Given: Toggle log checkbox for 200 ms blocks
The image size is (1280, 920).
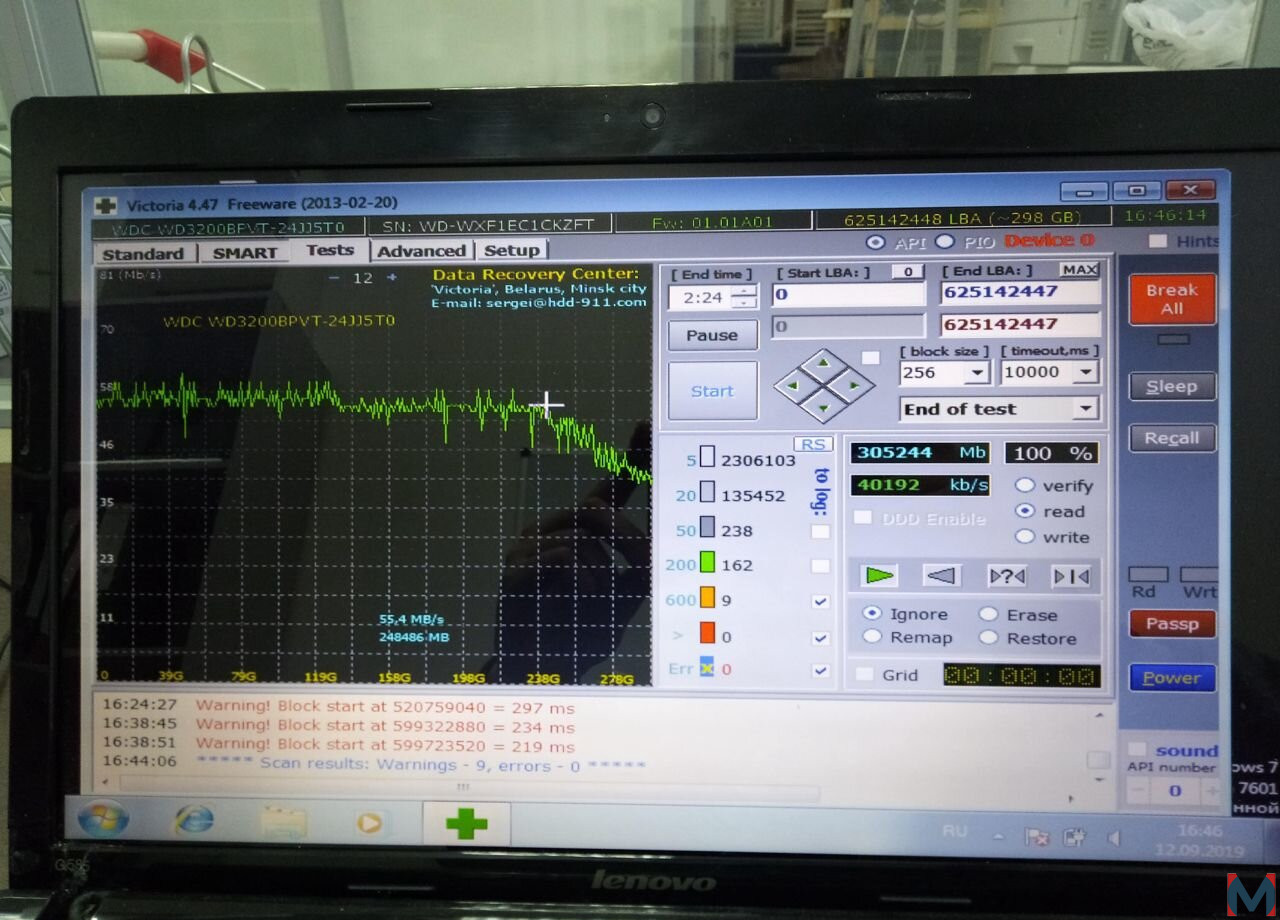Looking at the screenshot, I should tap(821, 566).
